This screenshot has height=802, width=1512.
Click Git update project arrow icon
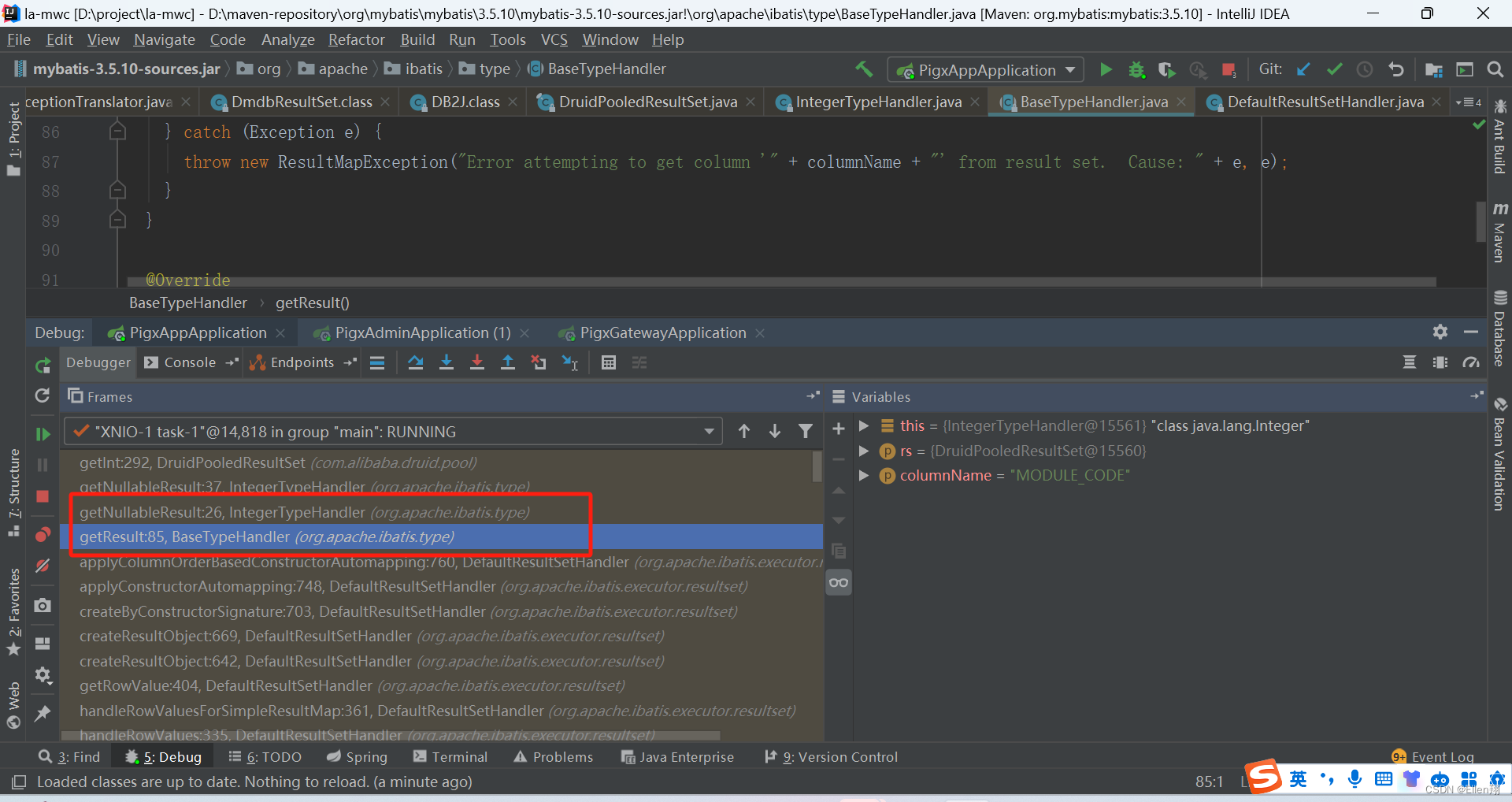(1303, 69)
